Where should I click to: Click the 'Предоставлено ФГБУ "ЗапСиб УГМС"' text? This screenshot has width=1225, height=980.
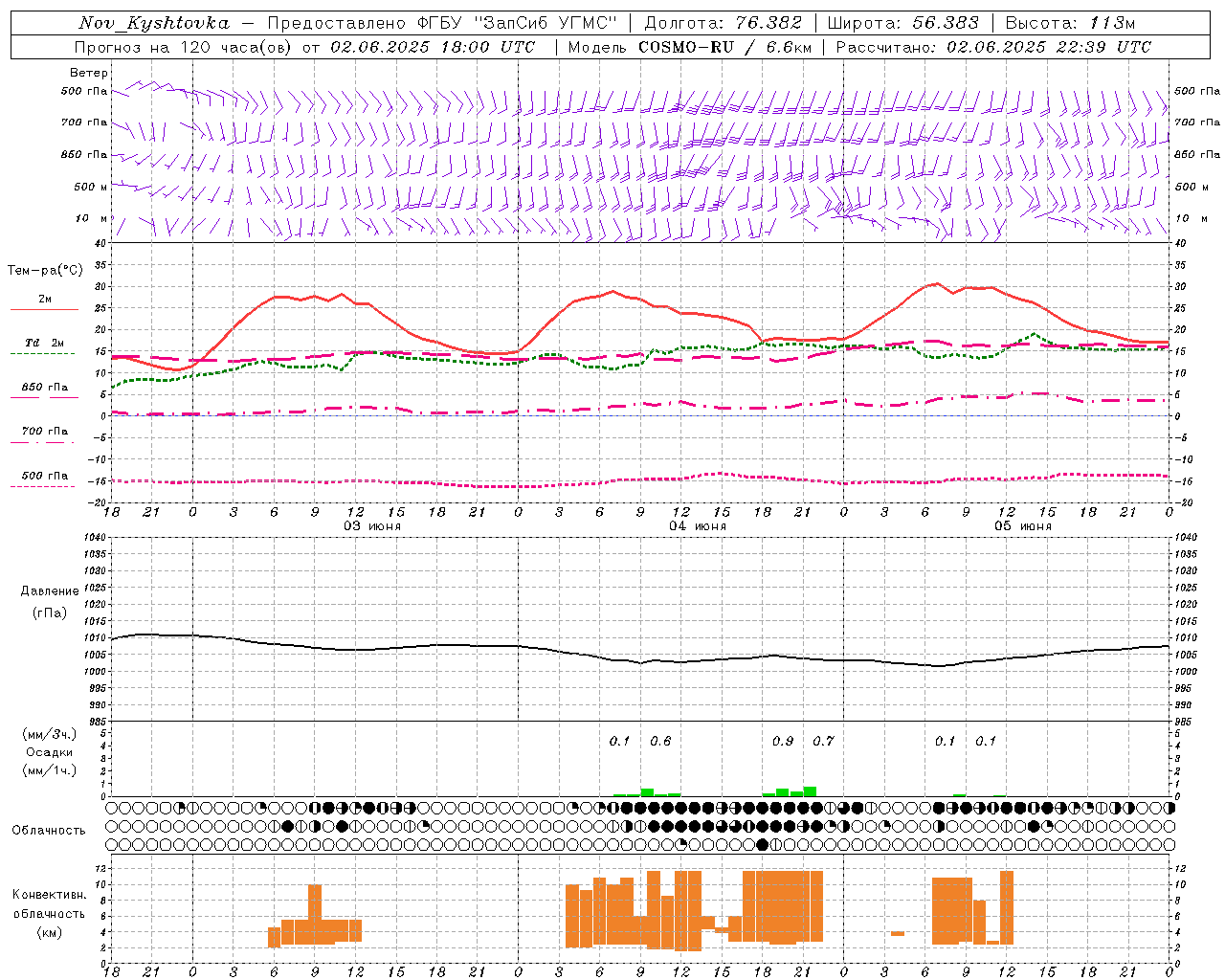tap(442, 23)
